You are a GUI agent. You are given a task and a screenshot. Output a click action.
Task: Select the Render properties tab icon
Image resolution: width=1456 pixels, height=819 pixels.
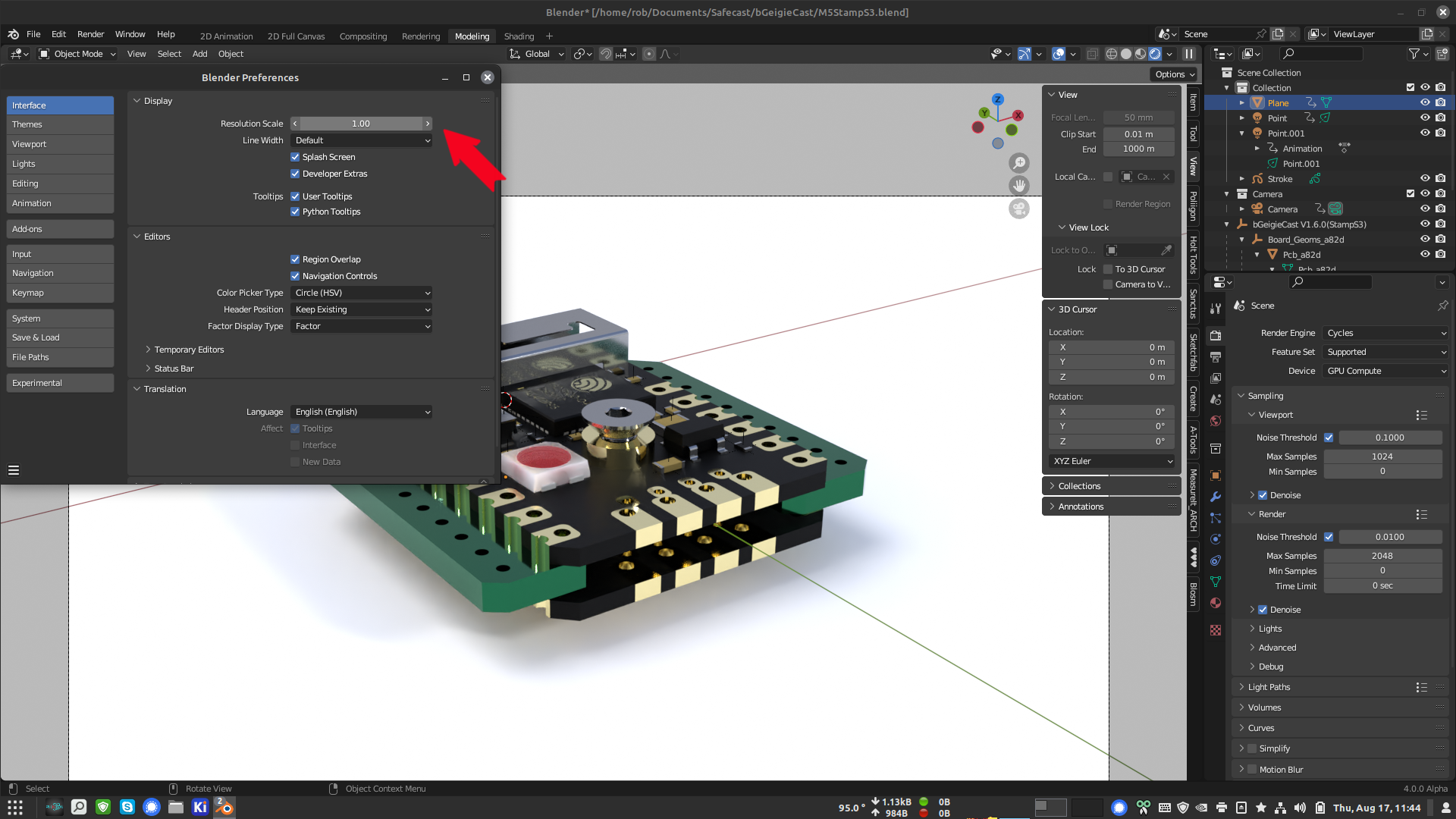coord(1216,335)
